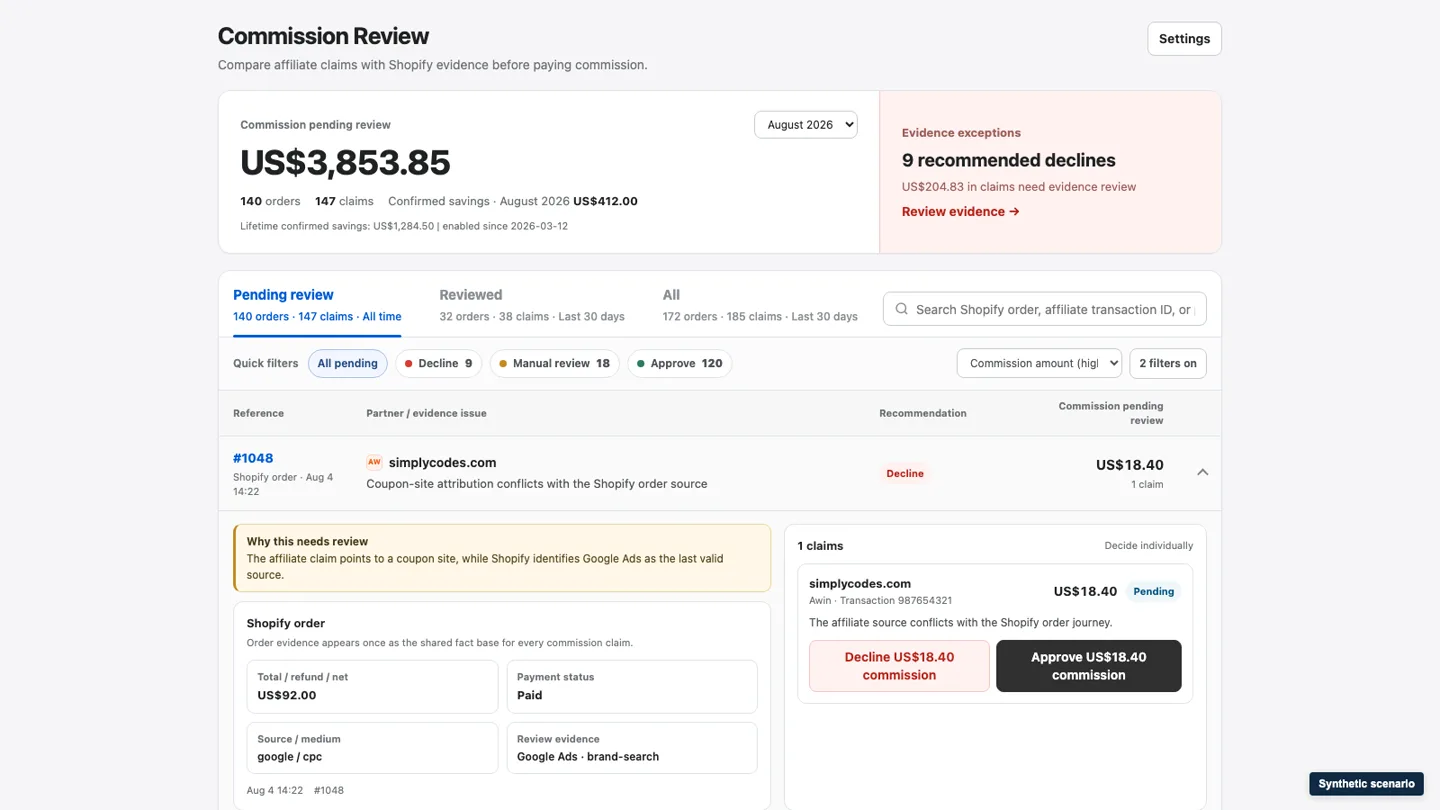The image size is (1440, 810).
Task: Open the August 2026 month dropdown
Action: pos(806,125)
